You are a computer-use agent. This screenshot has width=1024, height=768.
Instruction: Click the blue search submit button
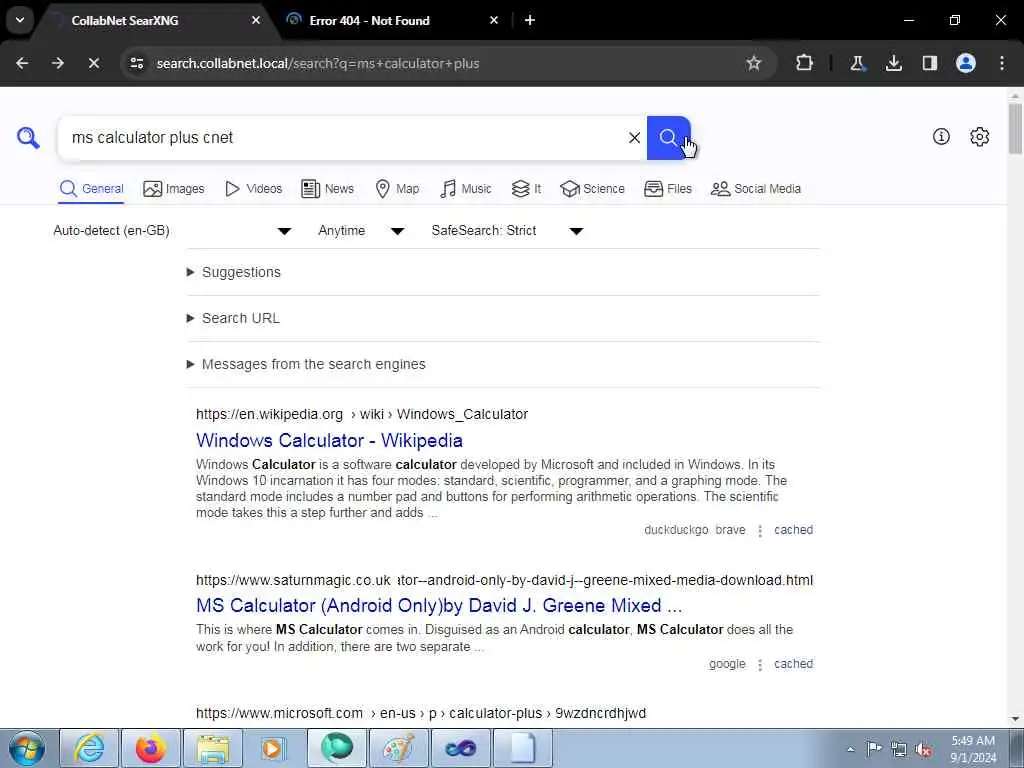click(668, 138)
